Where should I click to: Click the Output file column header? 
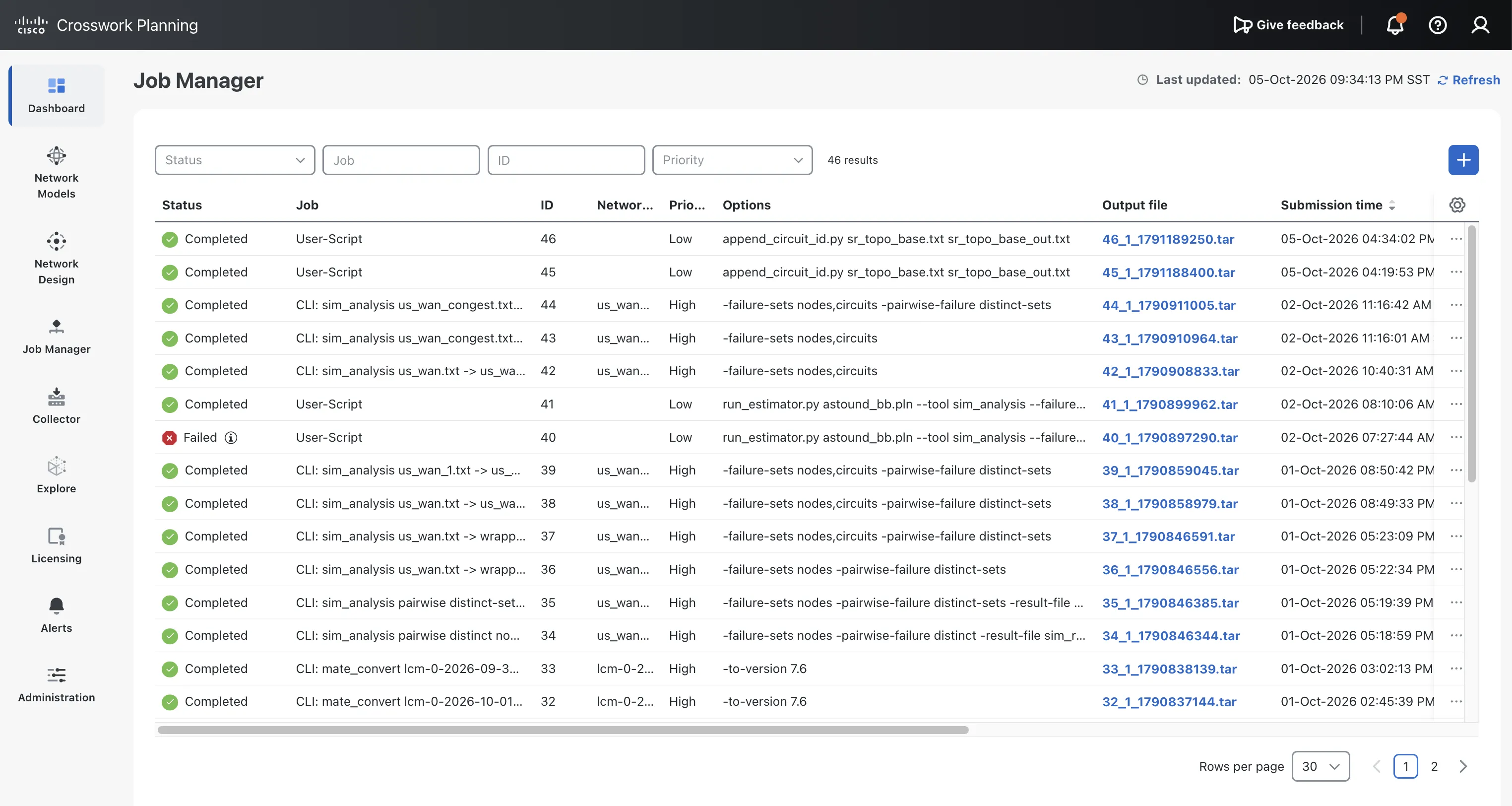[1134, 205]
